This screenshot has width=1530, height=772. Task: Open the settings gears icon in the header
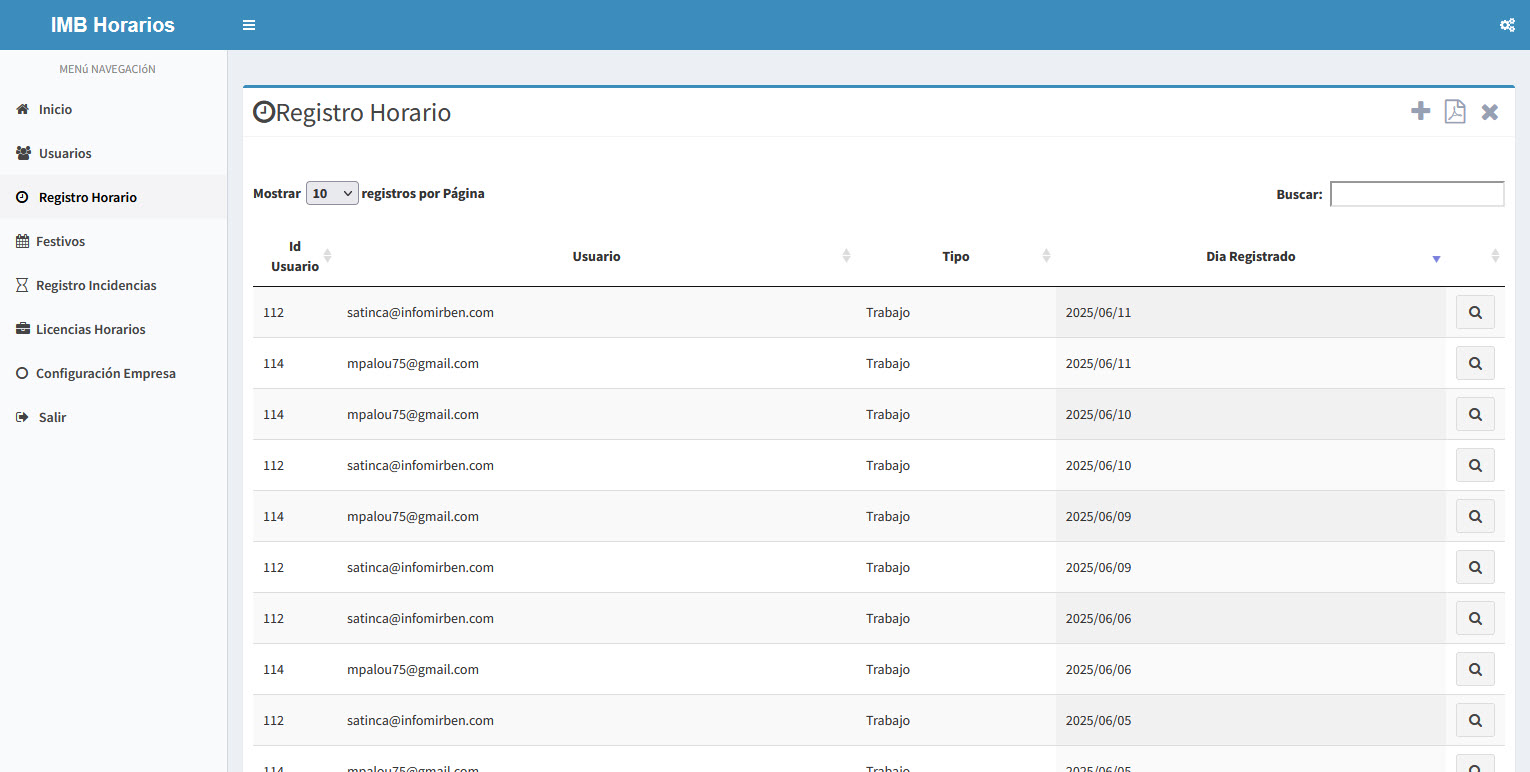coord(1507,25)
